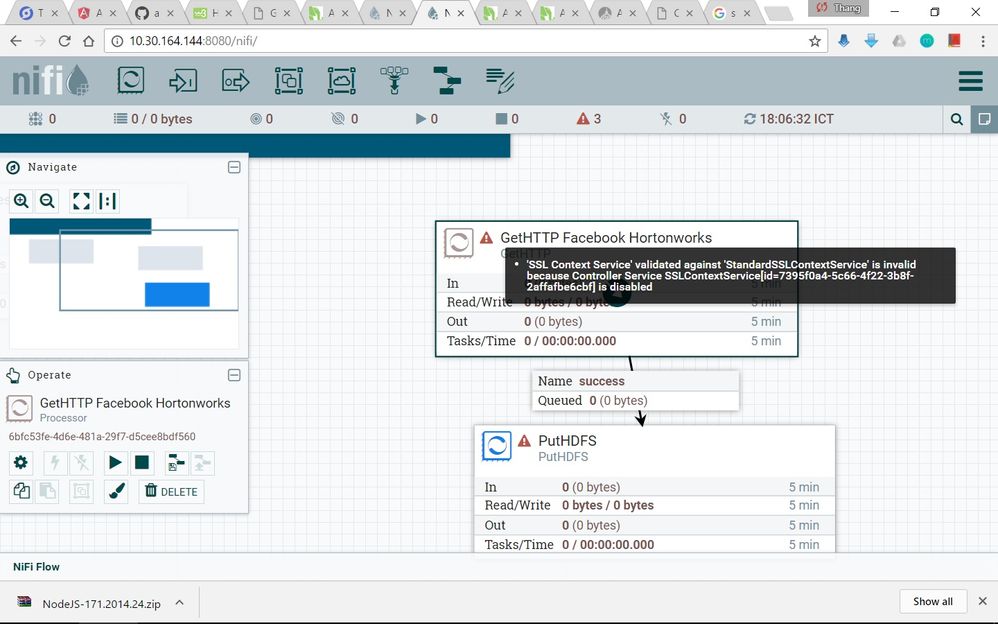Screen dimensions: 998x624
Task: Select the Funnel toolbar icon
Action: [x=394, y=81]
